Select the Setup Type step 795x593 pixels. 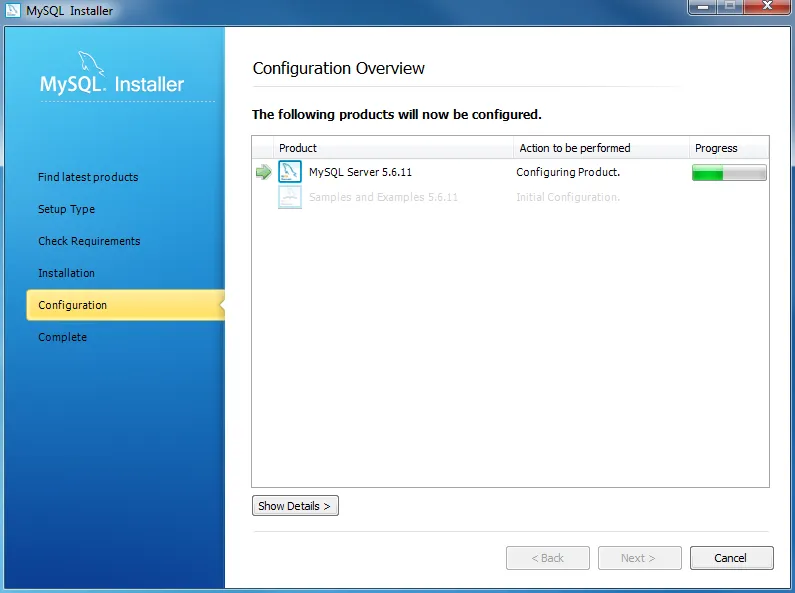coord(66,209)
